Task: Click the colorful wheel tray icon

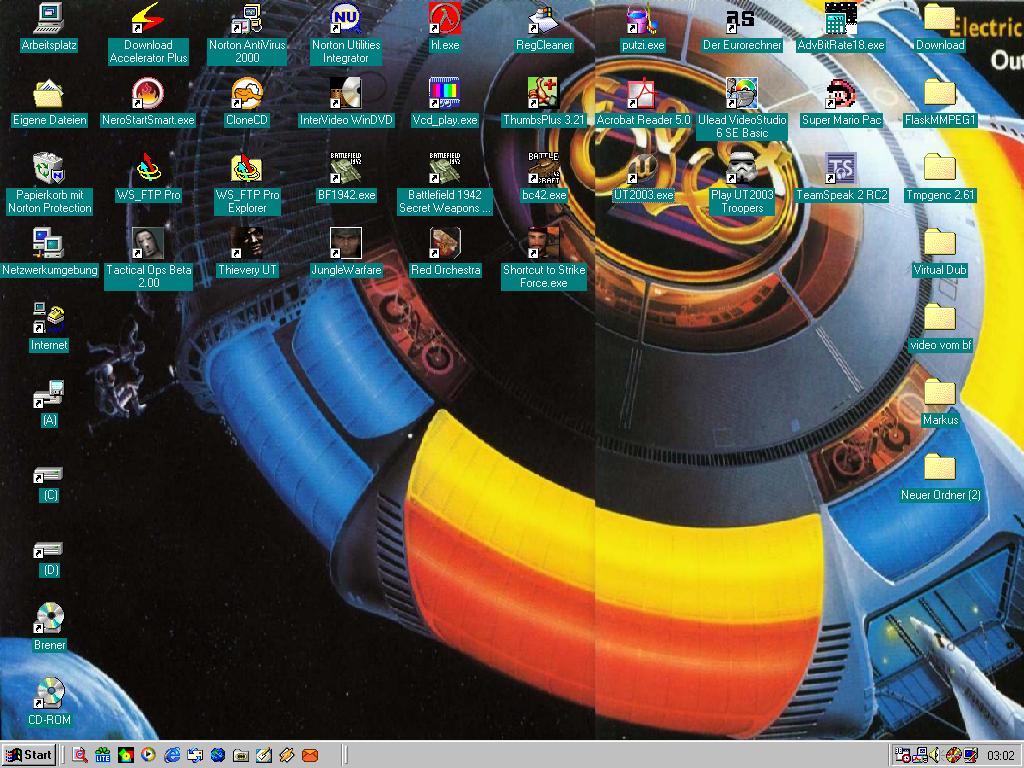Action: pyautogui.click(x=953, y=756)
